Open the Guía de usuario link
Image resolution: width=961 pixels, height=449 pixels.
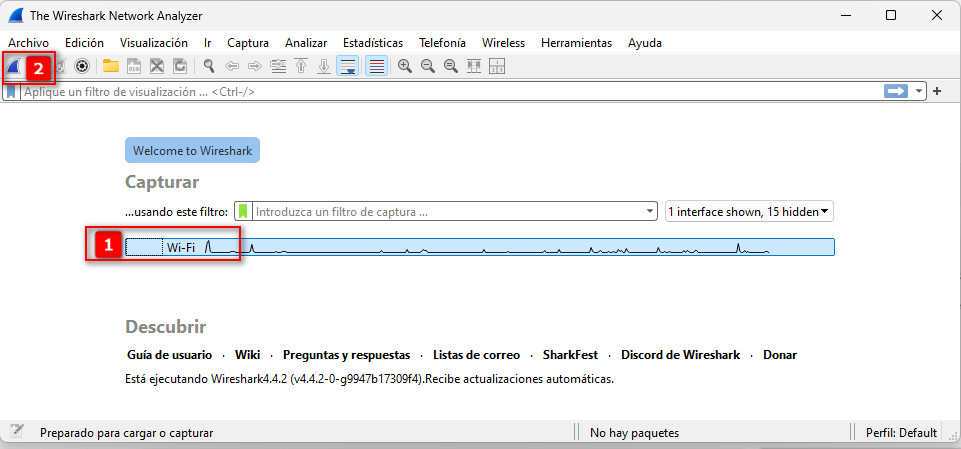pyautogui.click(x=169, y=355)
